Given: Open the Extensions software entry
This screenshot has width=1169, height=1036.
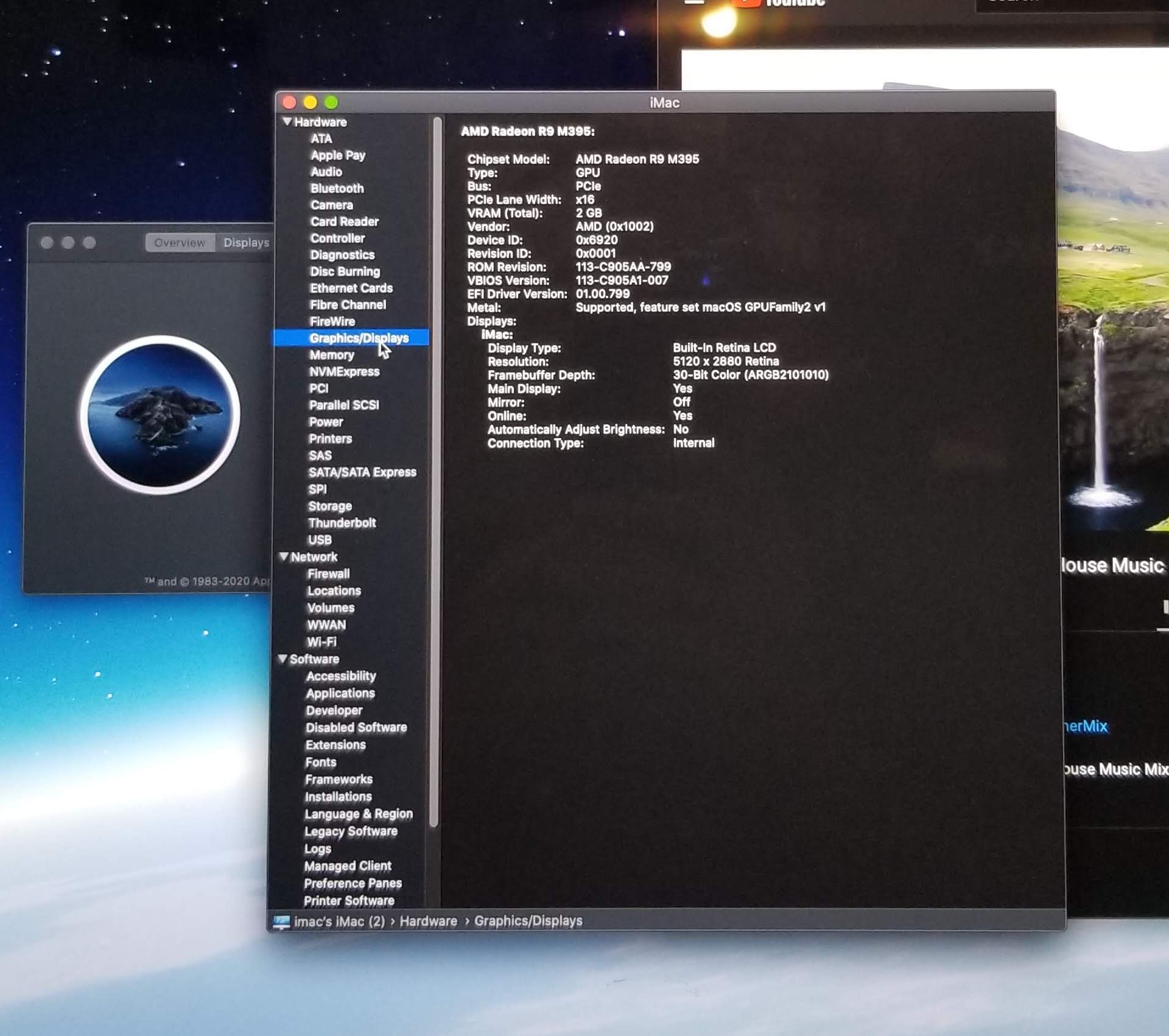Looking at the screenshot, I should click(x=335, y=744).
